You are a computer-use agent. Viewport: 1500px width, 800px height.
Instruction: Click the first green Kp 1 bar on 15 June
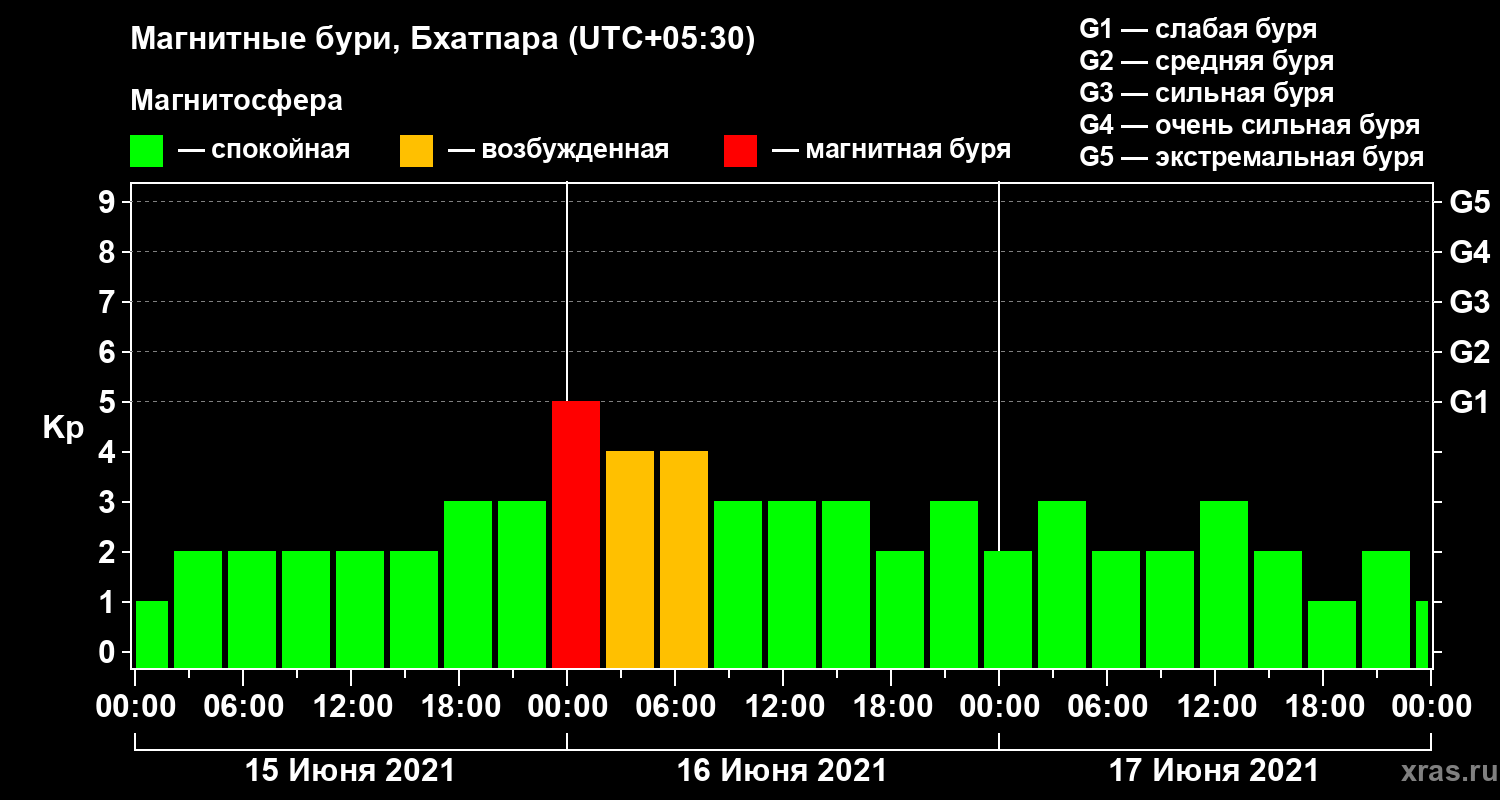[x=152, y=635]
